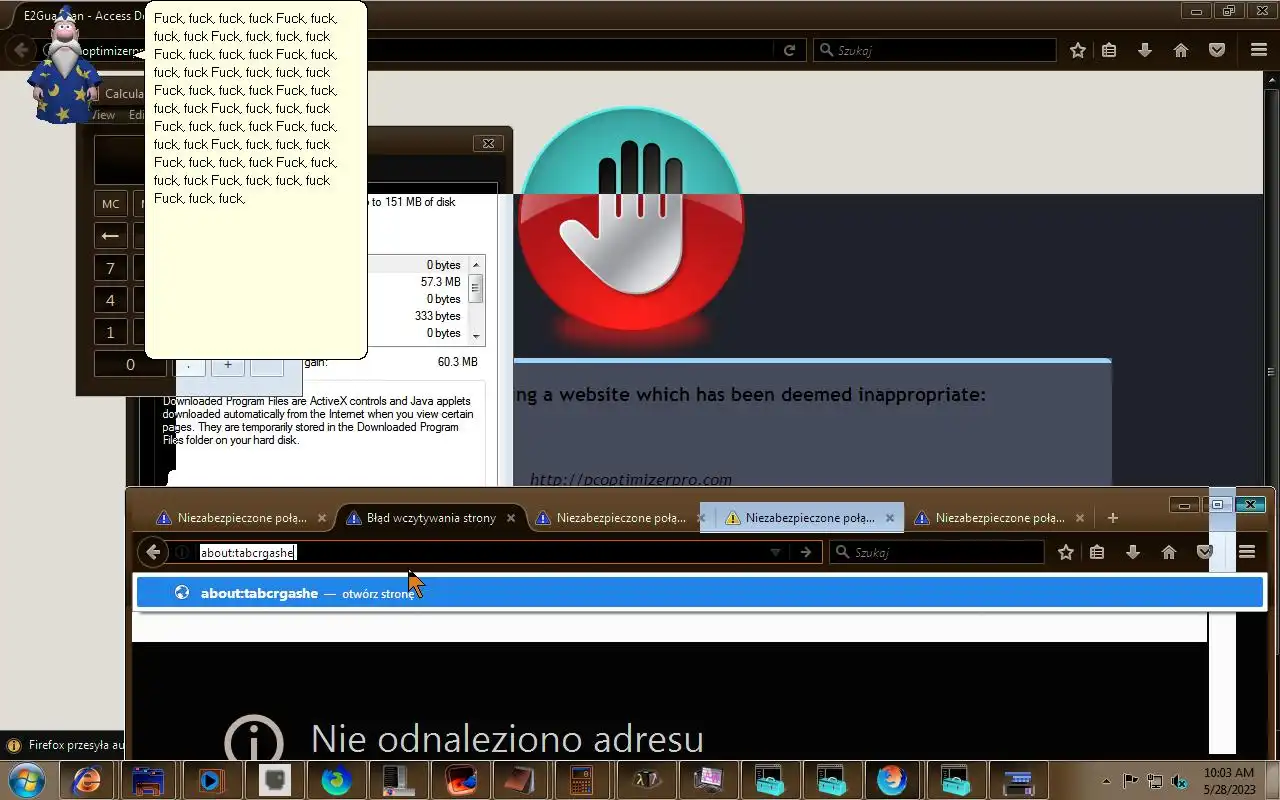This screenshot has width=1280, height=800.
Task: Open bookmarks list icon in front Firefox window
Action: [1097, 552]
